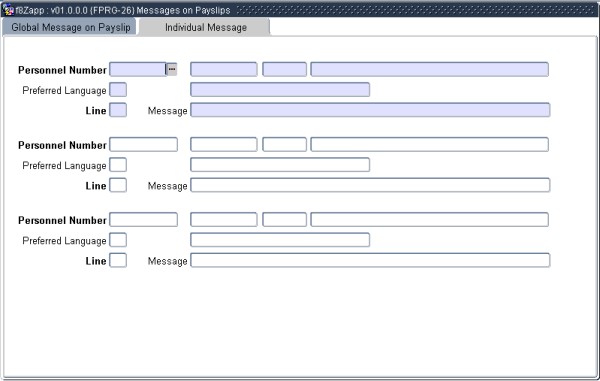Image resolution: width=600 pixels, height=381 pixels.
Task: Click the long name field in second record
Action: pyautogui.click(x=430, y=145)
